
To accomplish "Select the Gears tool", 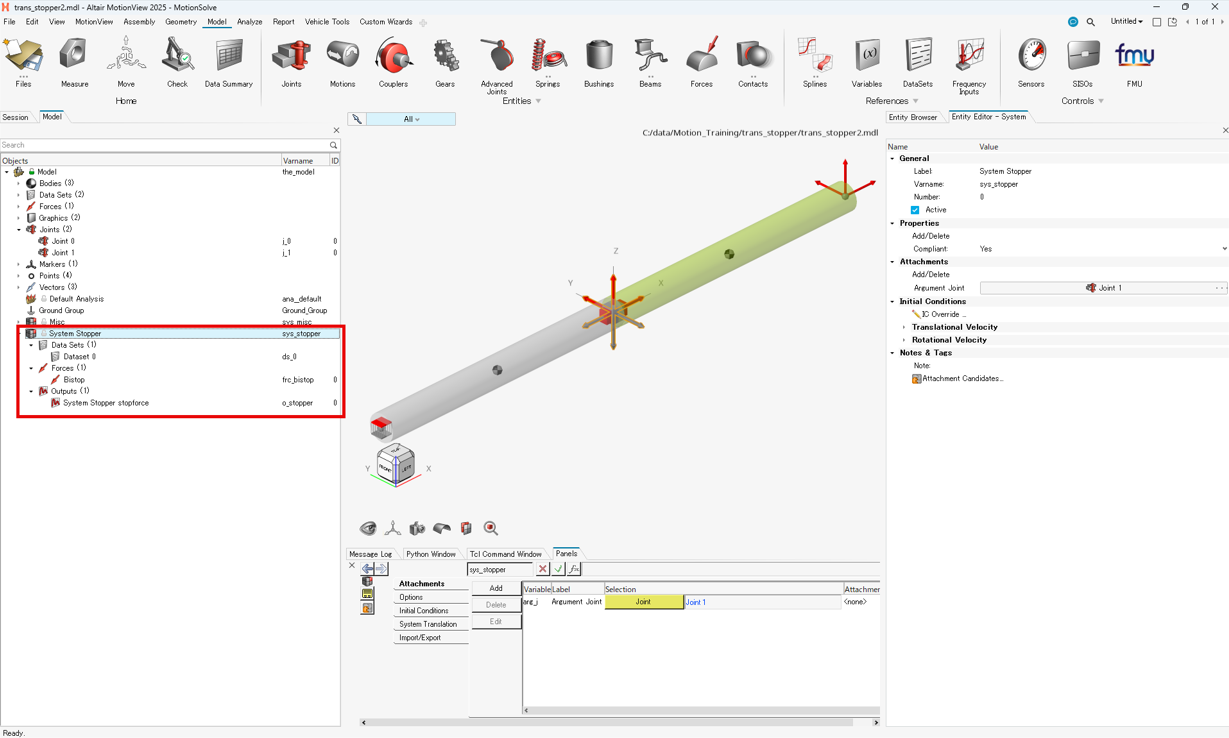I will [445, 62].
